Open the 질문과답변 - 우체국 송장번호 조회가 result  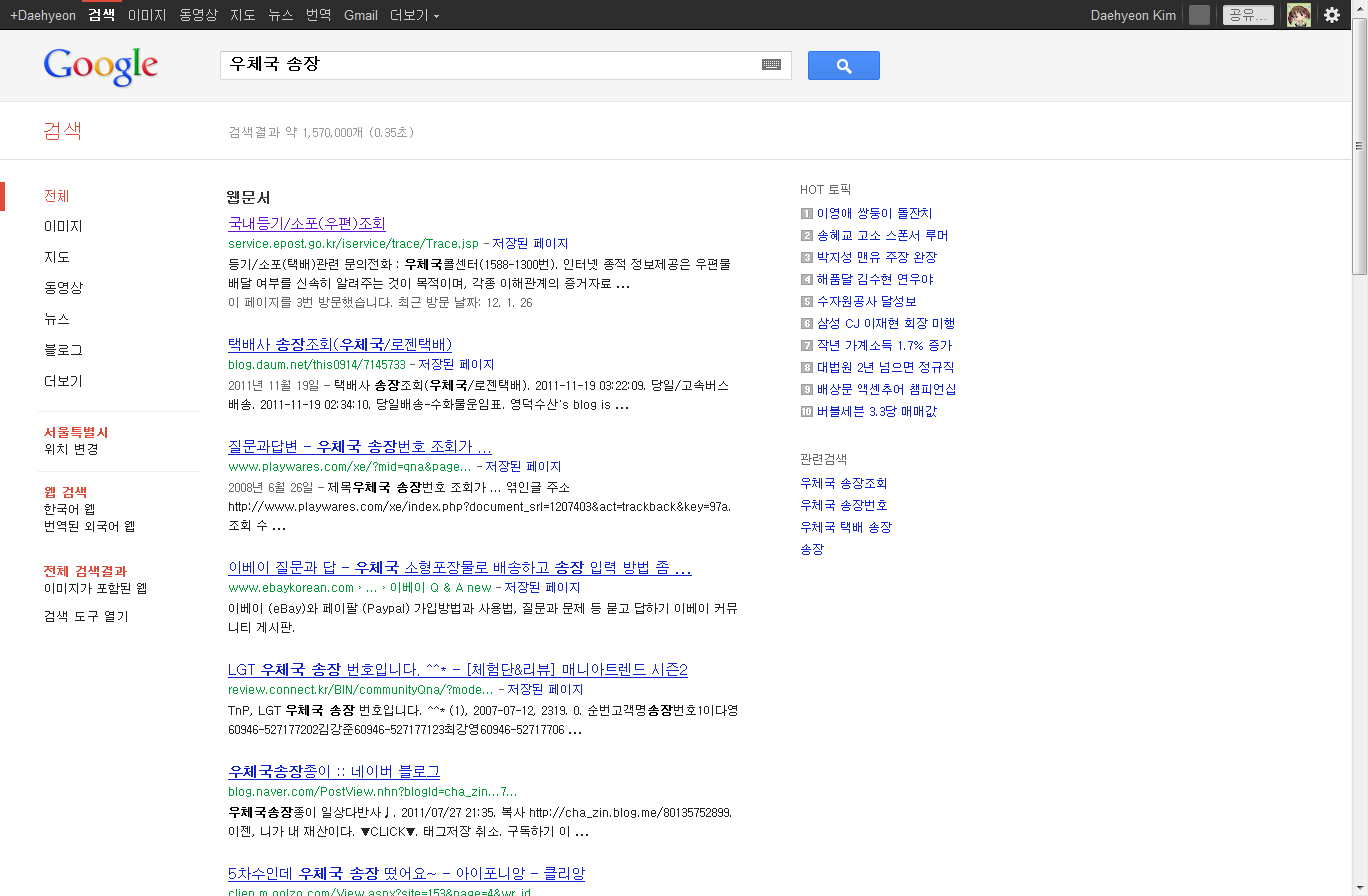360,446
